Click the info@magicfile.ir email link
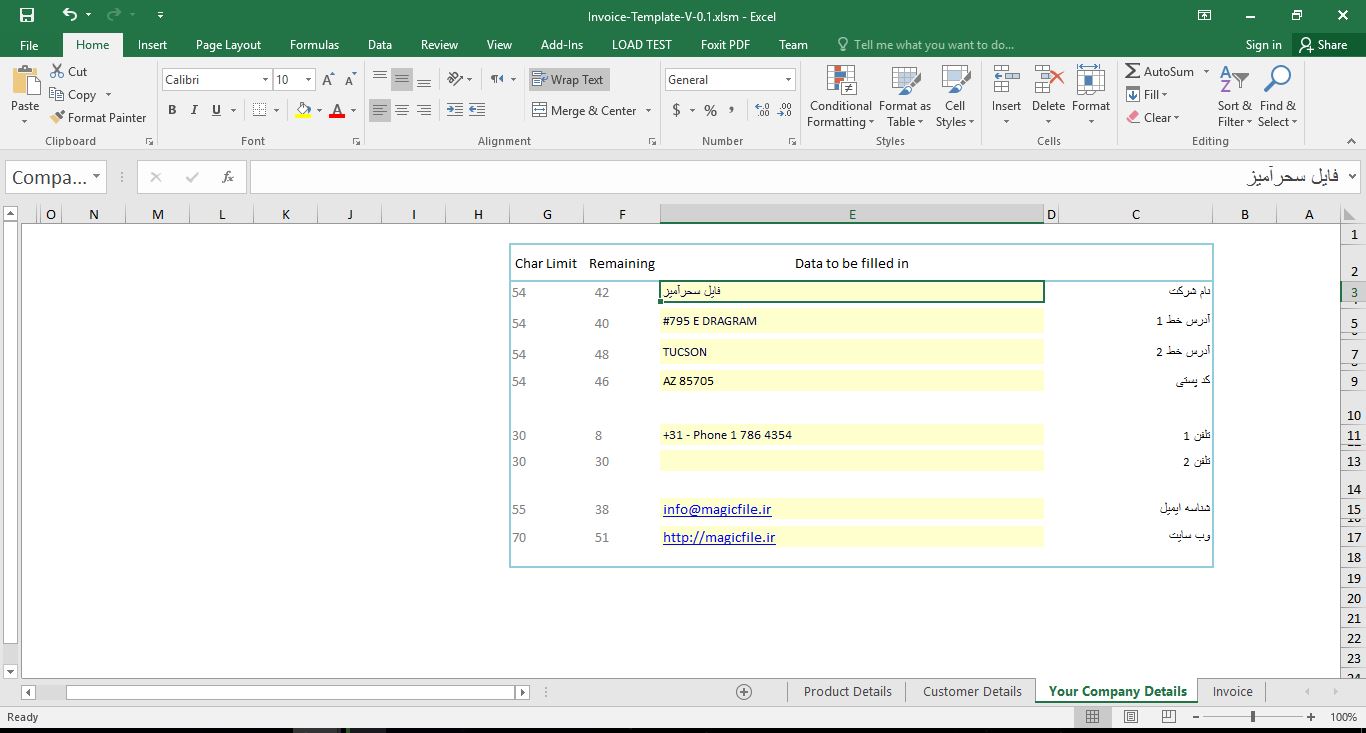Image resolution: width=1366 pixels, height=733 pixels. coord(717,509)
